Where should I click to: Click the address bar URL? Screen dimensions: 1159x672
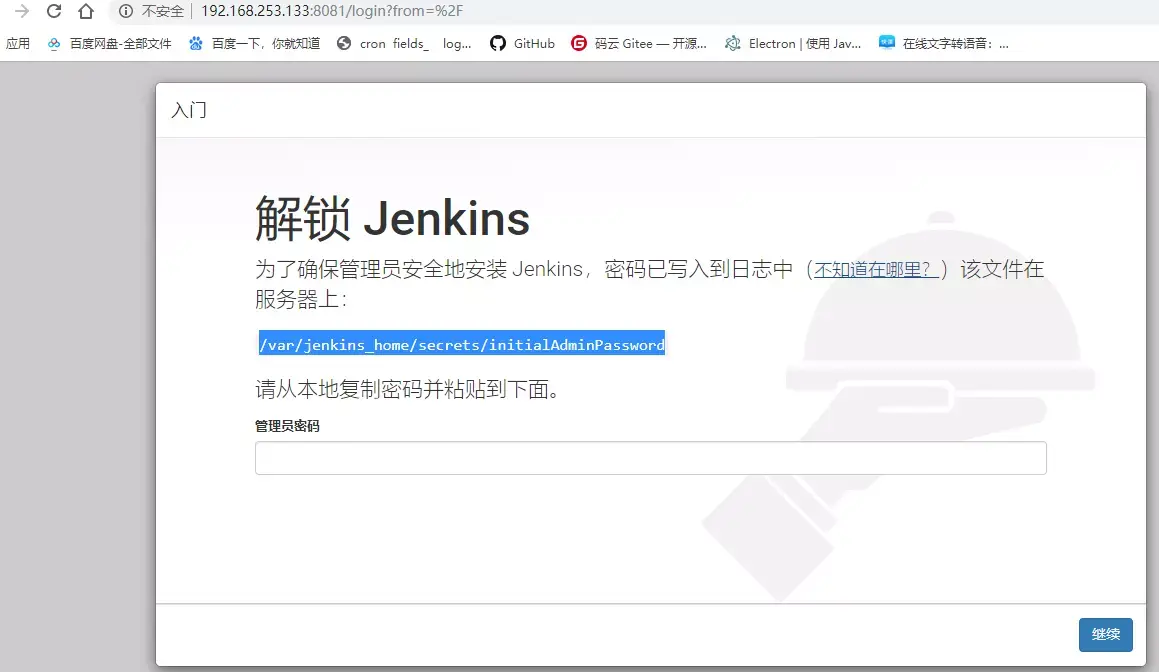point(332,11)
